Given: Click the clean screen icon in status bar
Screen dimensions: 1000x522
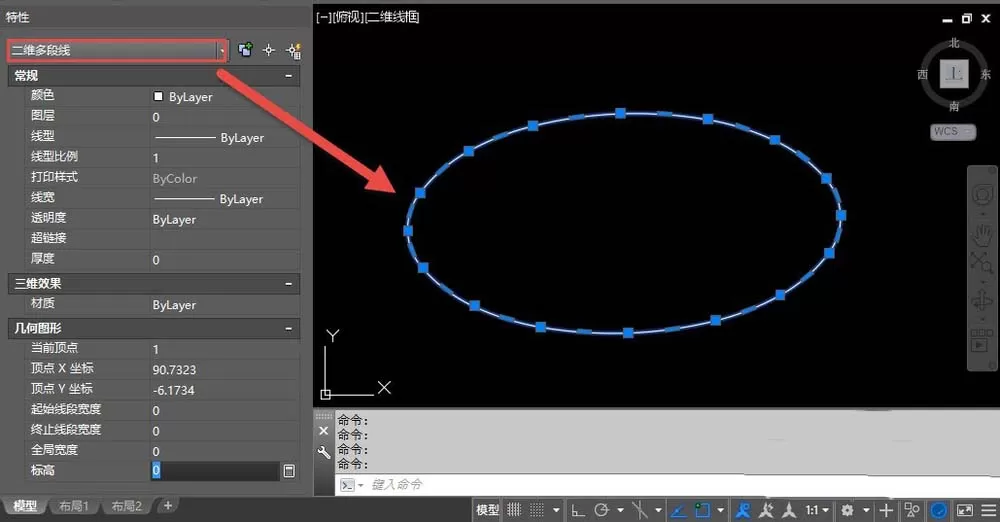Looking at the screenshot, I should [x=964, y=510].
